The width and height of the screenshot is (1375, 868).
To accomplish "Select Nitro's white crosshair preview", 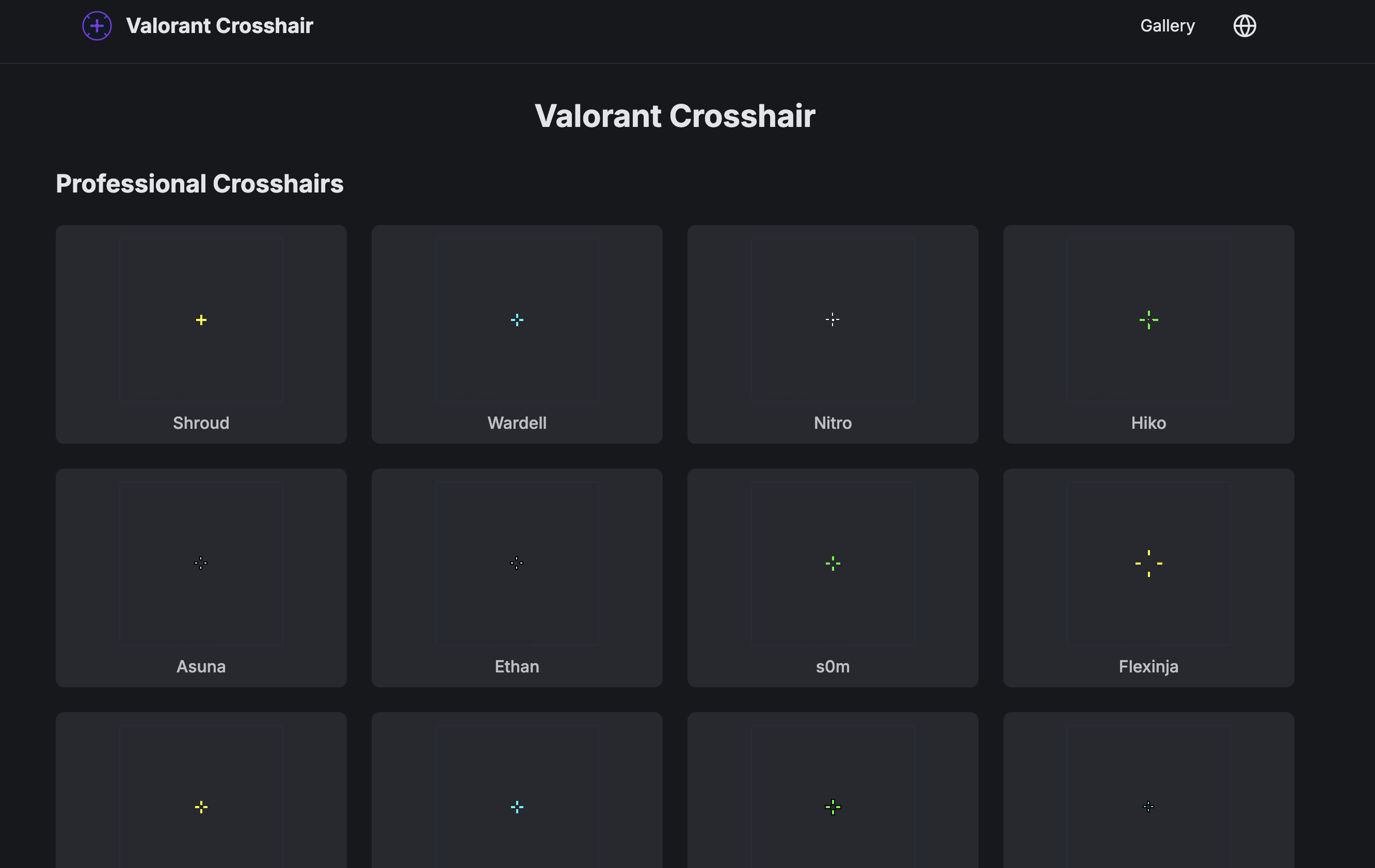I will pyautogui.click(x=833, y=320).
